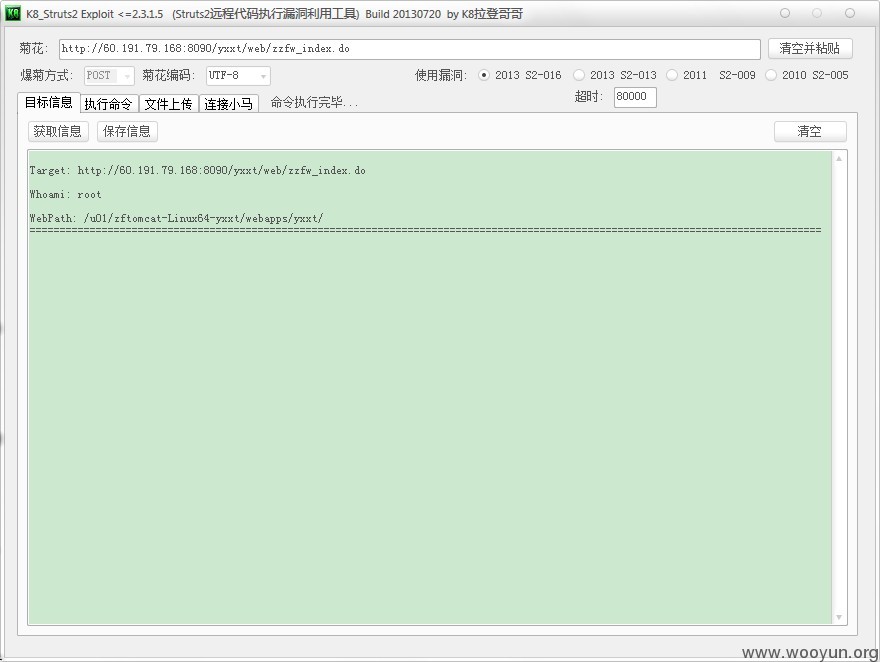
Task: Select the 2010 S2-005 vulnerability radio button
Action: (771, 75)
